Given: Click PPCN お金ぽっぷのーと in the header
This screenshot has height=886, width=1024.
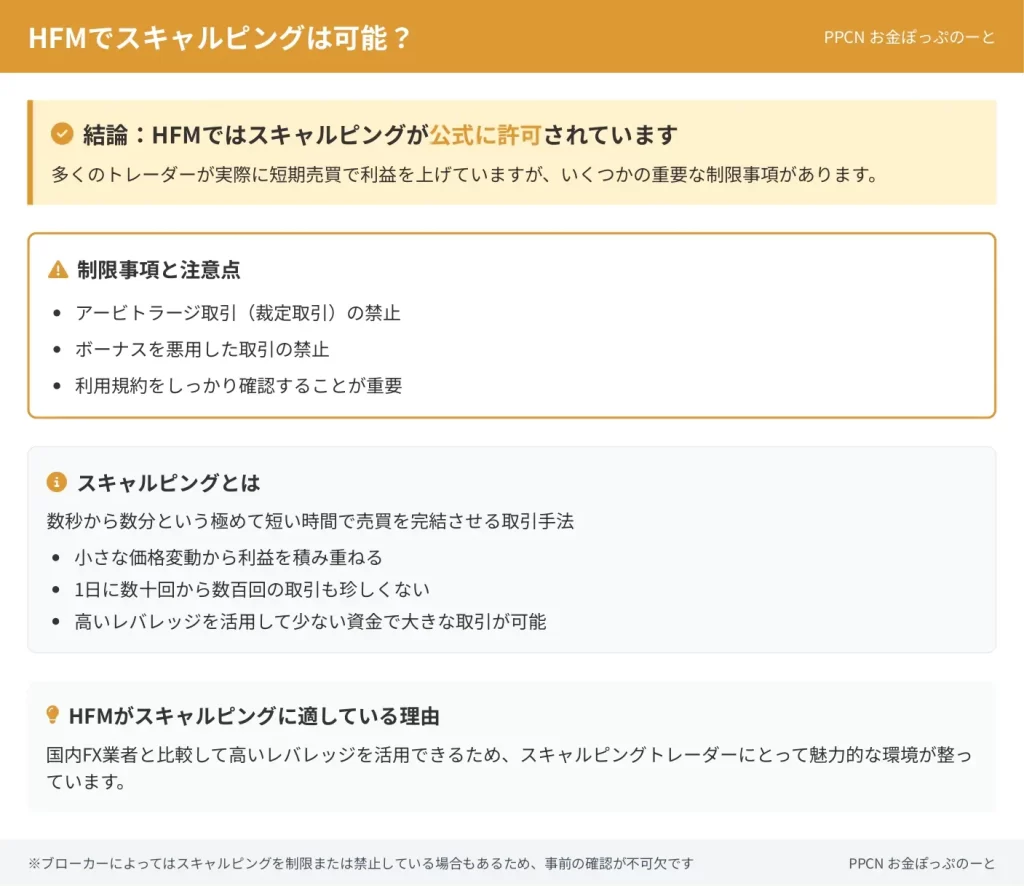Looking at the screenshot, I should pyautogui.click(x=909, y=37).
